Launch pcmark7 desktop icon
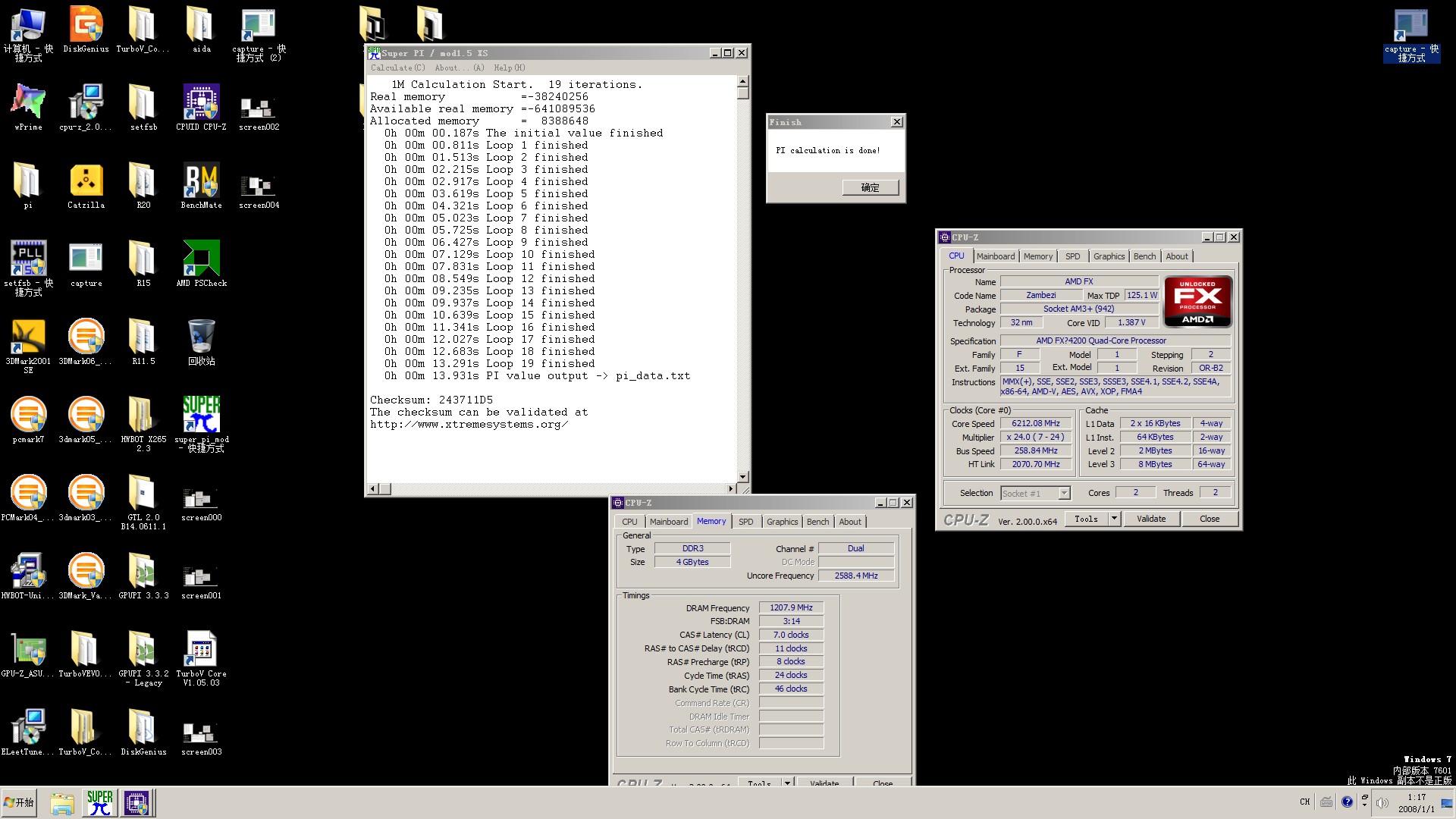Image resolution: width=1456 pixels, height=819 pixels. click(x=28, y=420)
